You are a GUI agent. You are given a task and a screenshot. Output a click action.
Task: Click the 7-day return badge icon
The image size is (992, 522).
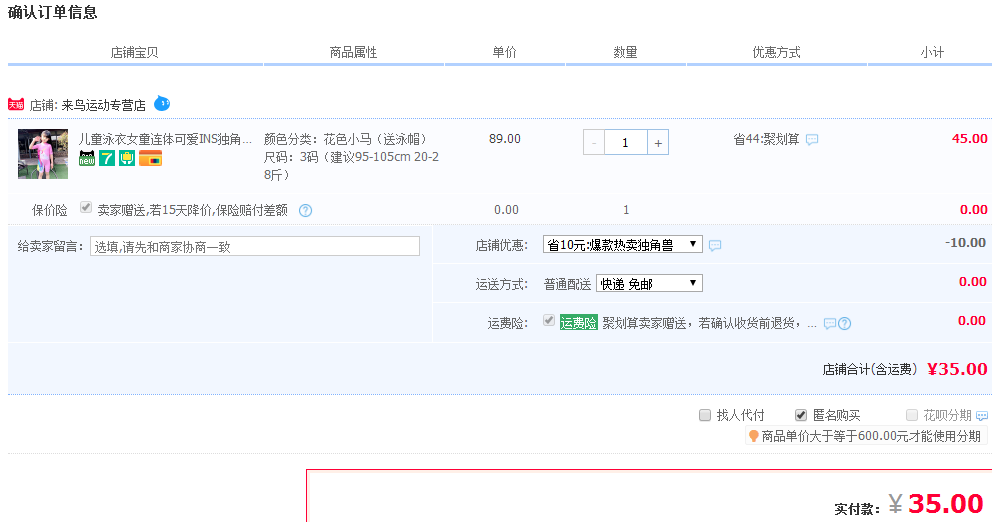tap(107, 158)
